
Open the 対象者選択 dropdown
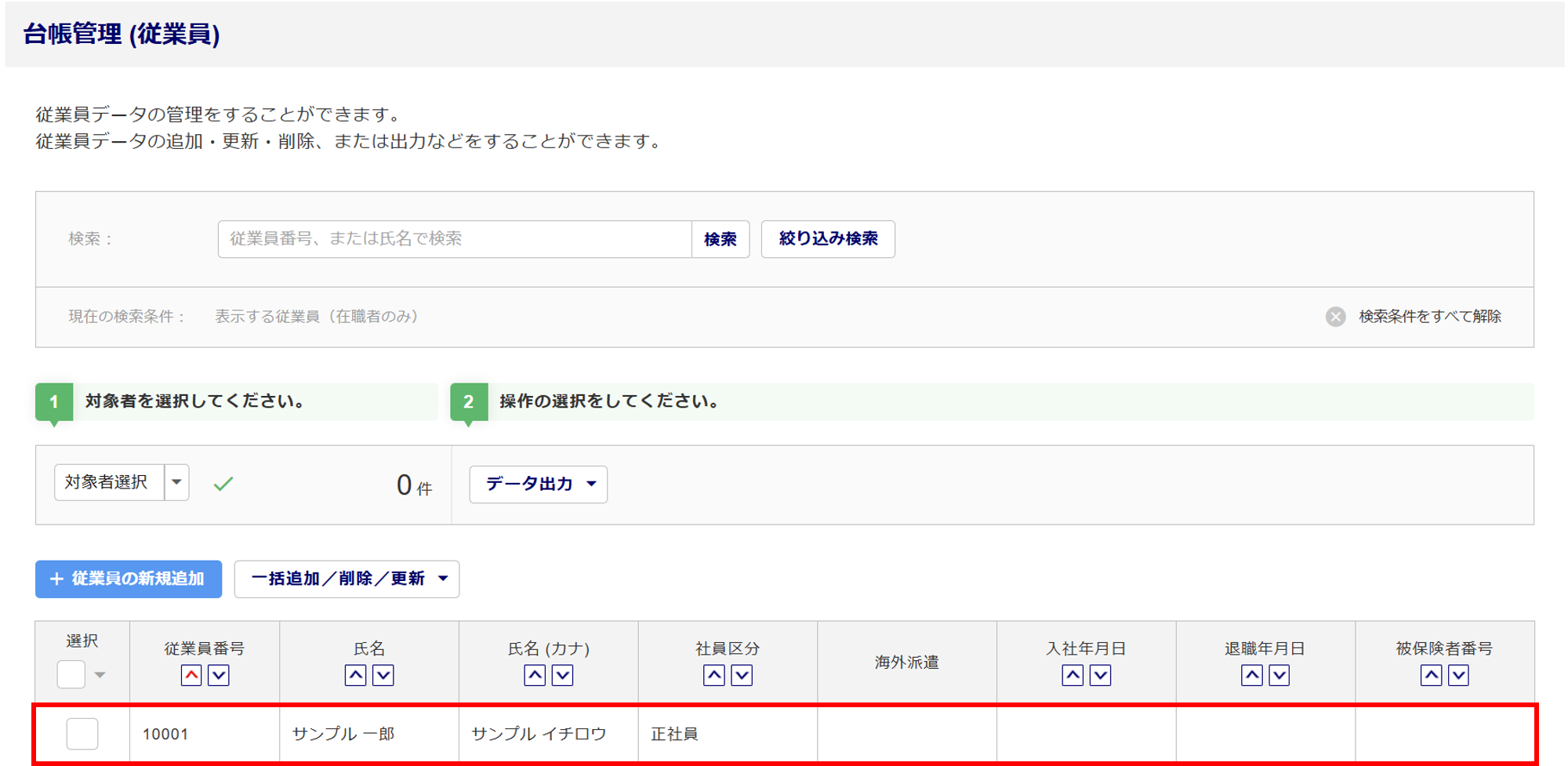click(x=176, y=482)
